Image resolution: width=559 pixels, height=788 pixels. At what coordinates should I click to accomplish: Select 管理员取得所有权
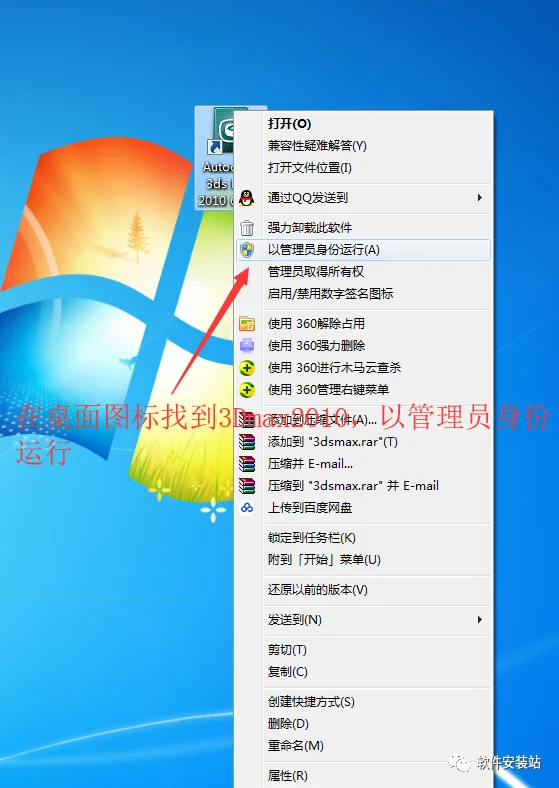click(363, 272)
